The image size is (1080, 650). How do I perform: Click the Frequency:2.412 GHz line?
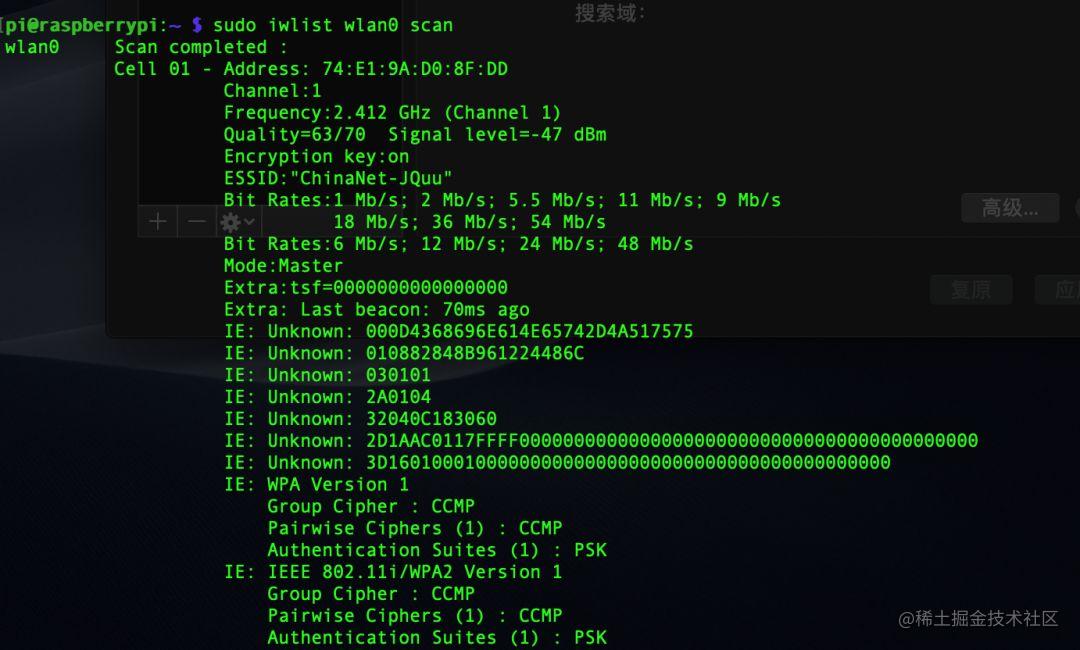[392, 113]
